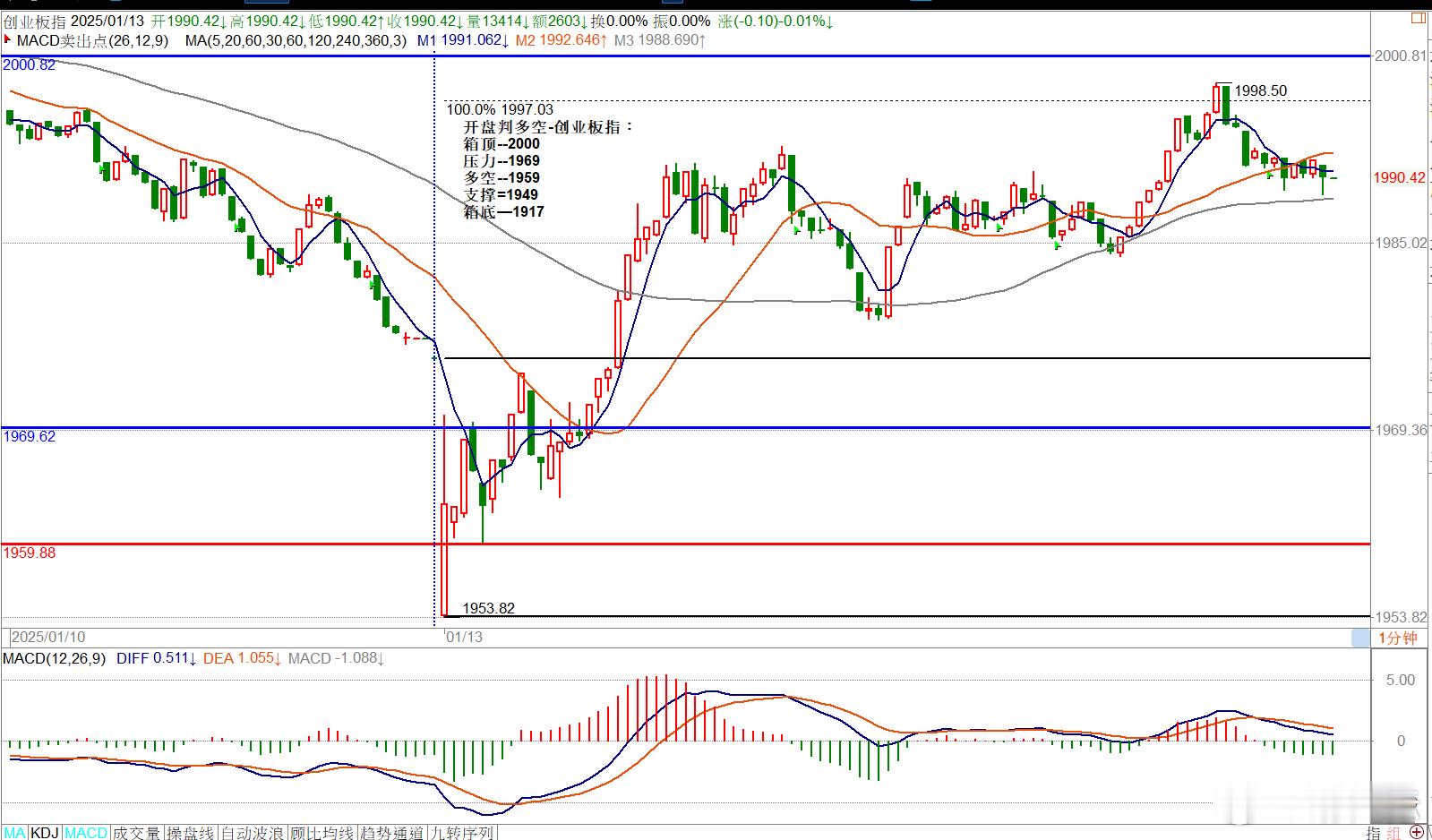Click the M2 1992.646 moving average value

pyautogui.click(x=562, y=40)
